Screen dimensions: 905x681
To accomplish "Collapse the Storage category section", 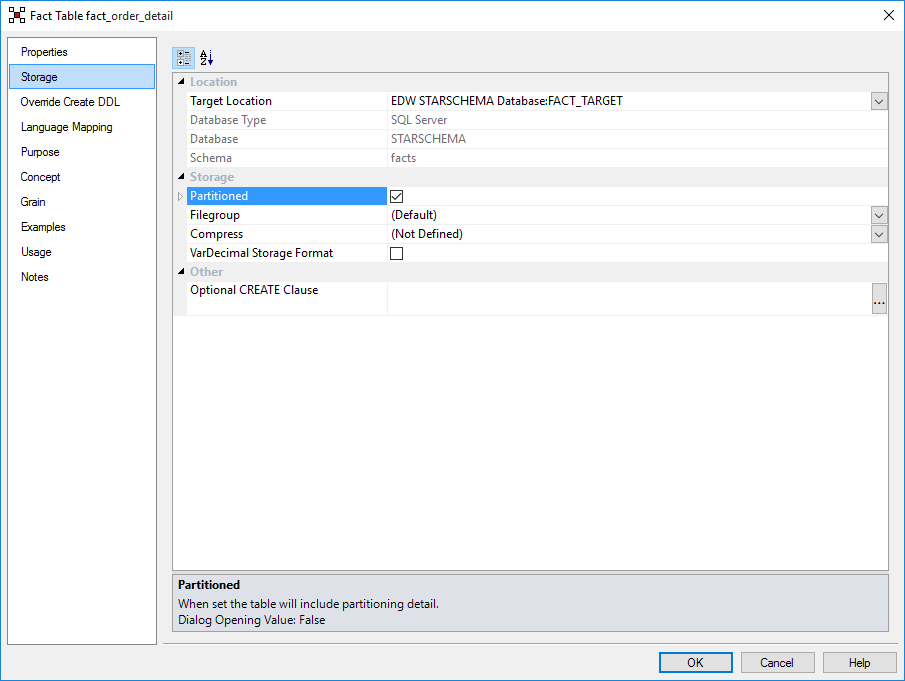I will pyautogui.click(x=181, y=177).
